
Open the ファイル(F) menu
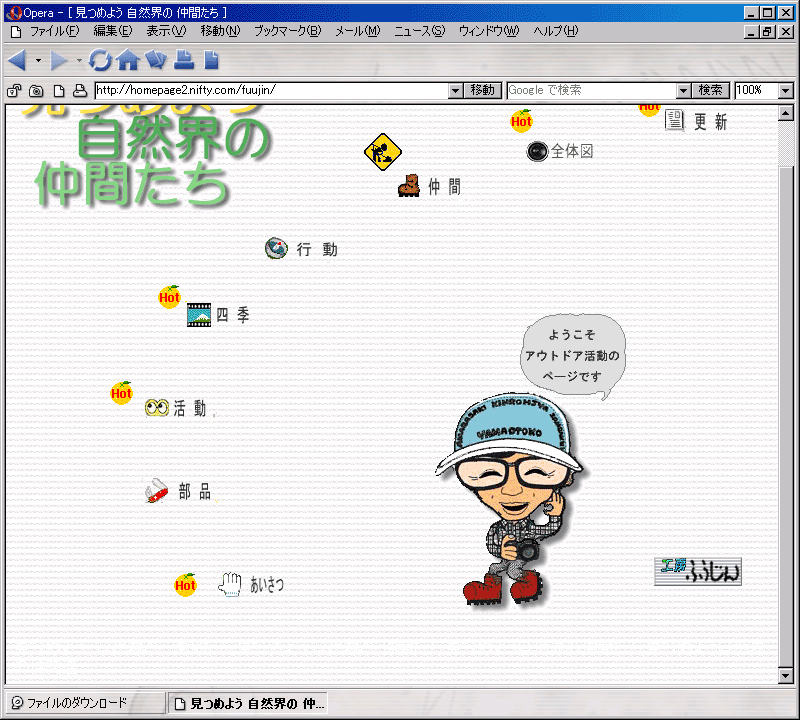tap(55, 32)
